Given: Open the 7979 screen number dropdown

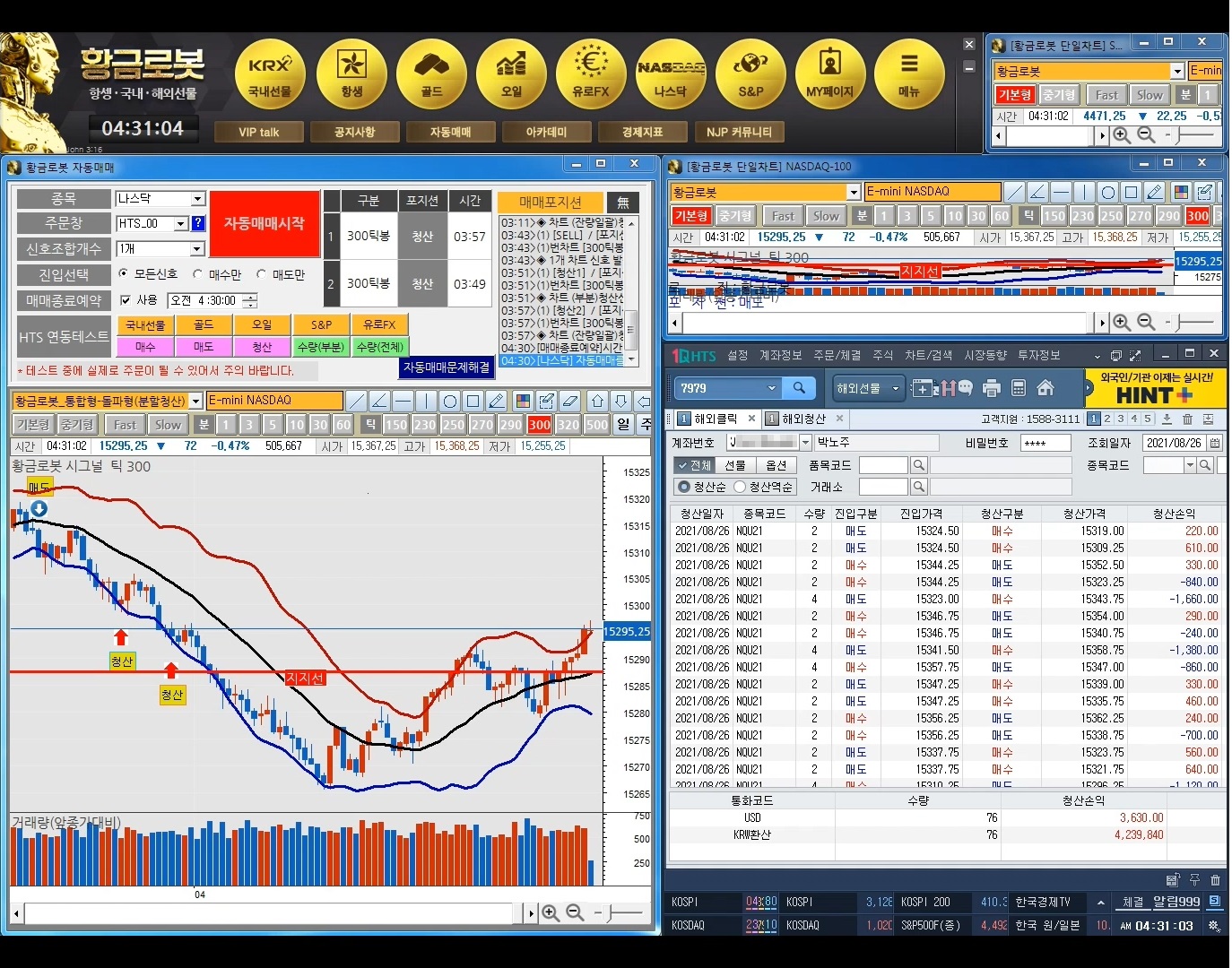Looking at the screenshot, I should (x=771, y=388).
